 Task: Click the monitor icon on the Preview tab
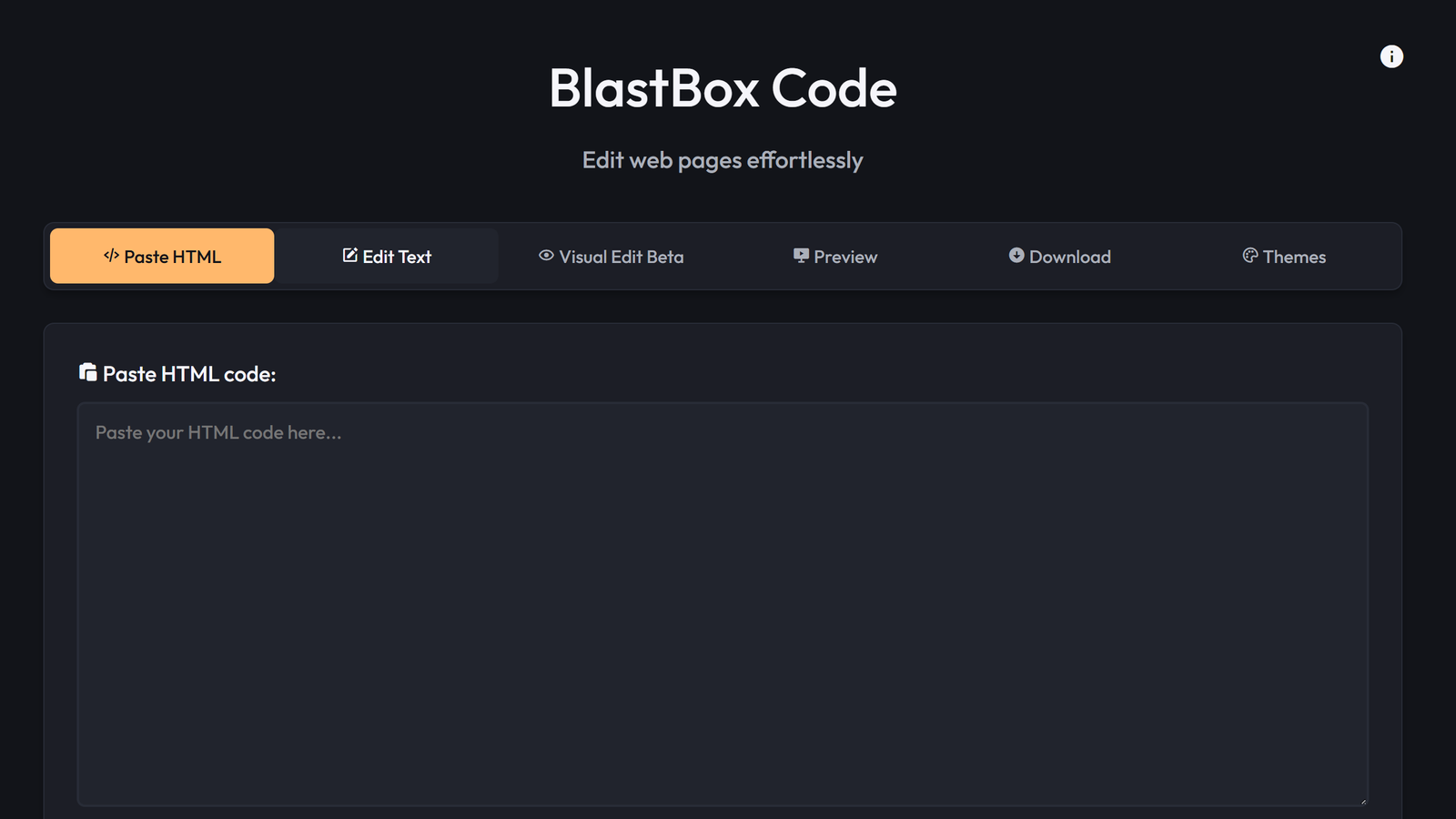(x=800, y=256)
